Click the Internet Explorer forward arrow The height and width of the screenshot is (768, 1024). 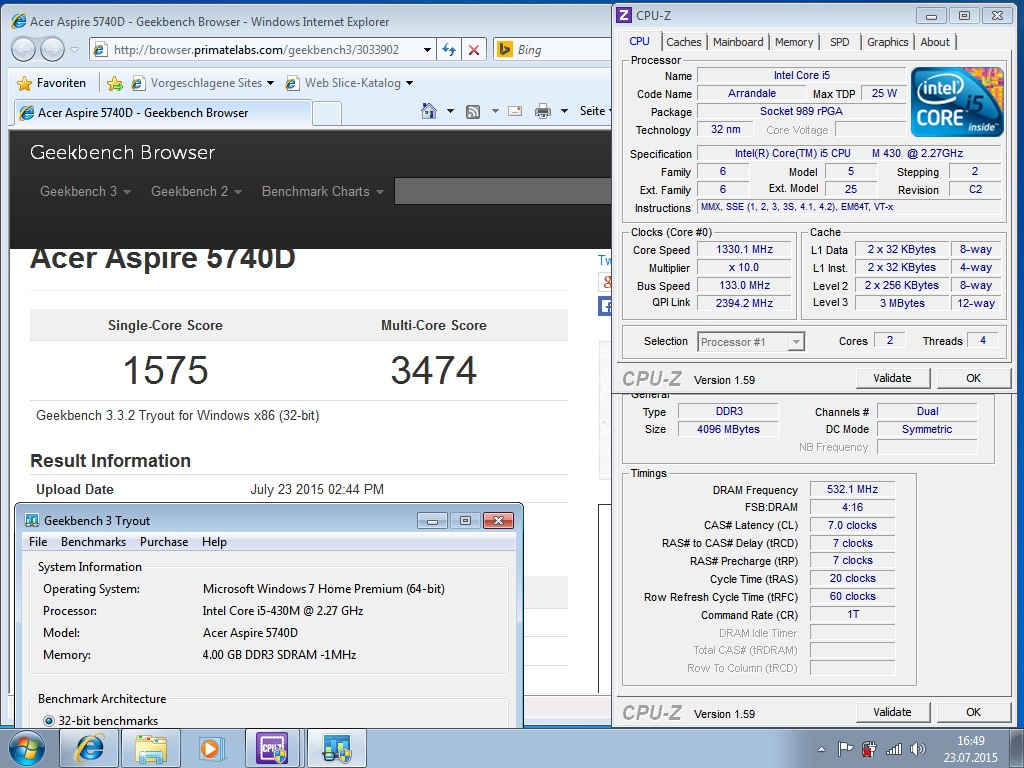pos(52,49)
